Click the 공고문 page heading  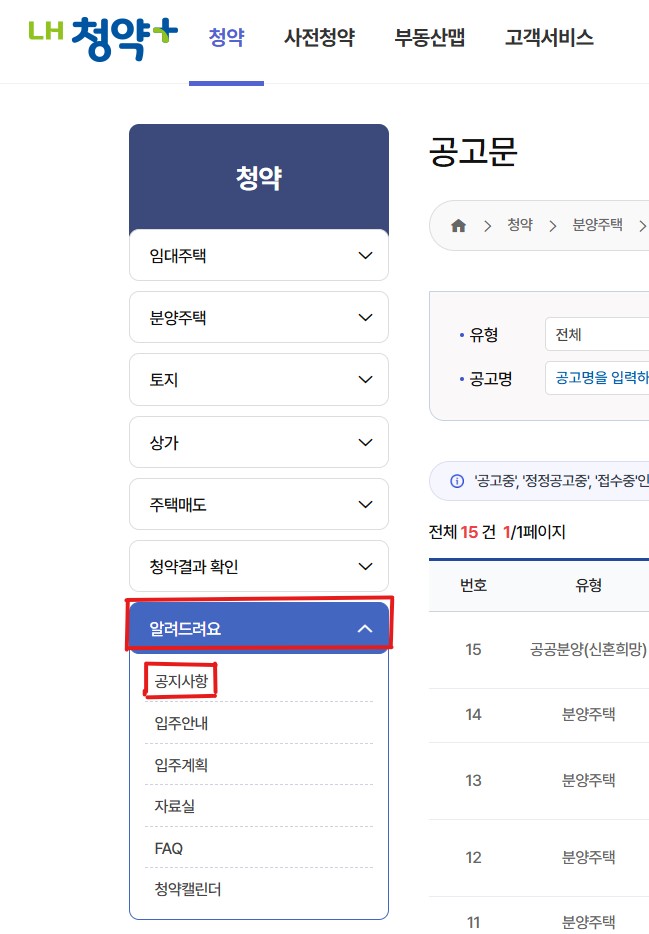click(473, 151)
